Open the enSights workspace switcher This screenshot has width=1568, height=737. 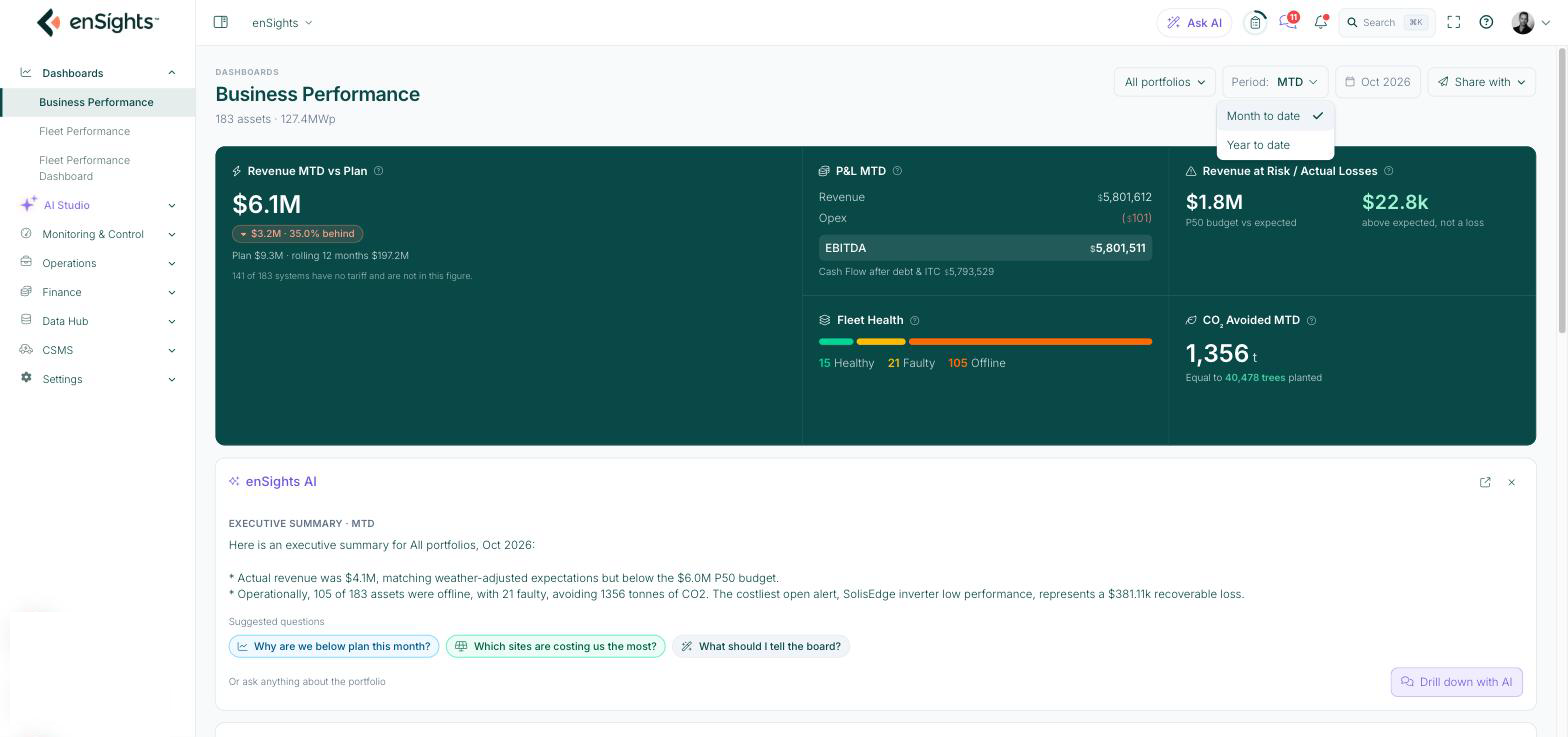pyautogui.click(x=282, y=22)
